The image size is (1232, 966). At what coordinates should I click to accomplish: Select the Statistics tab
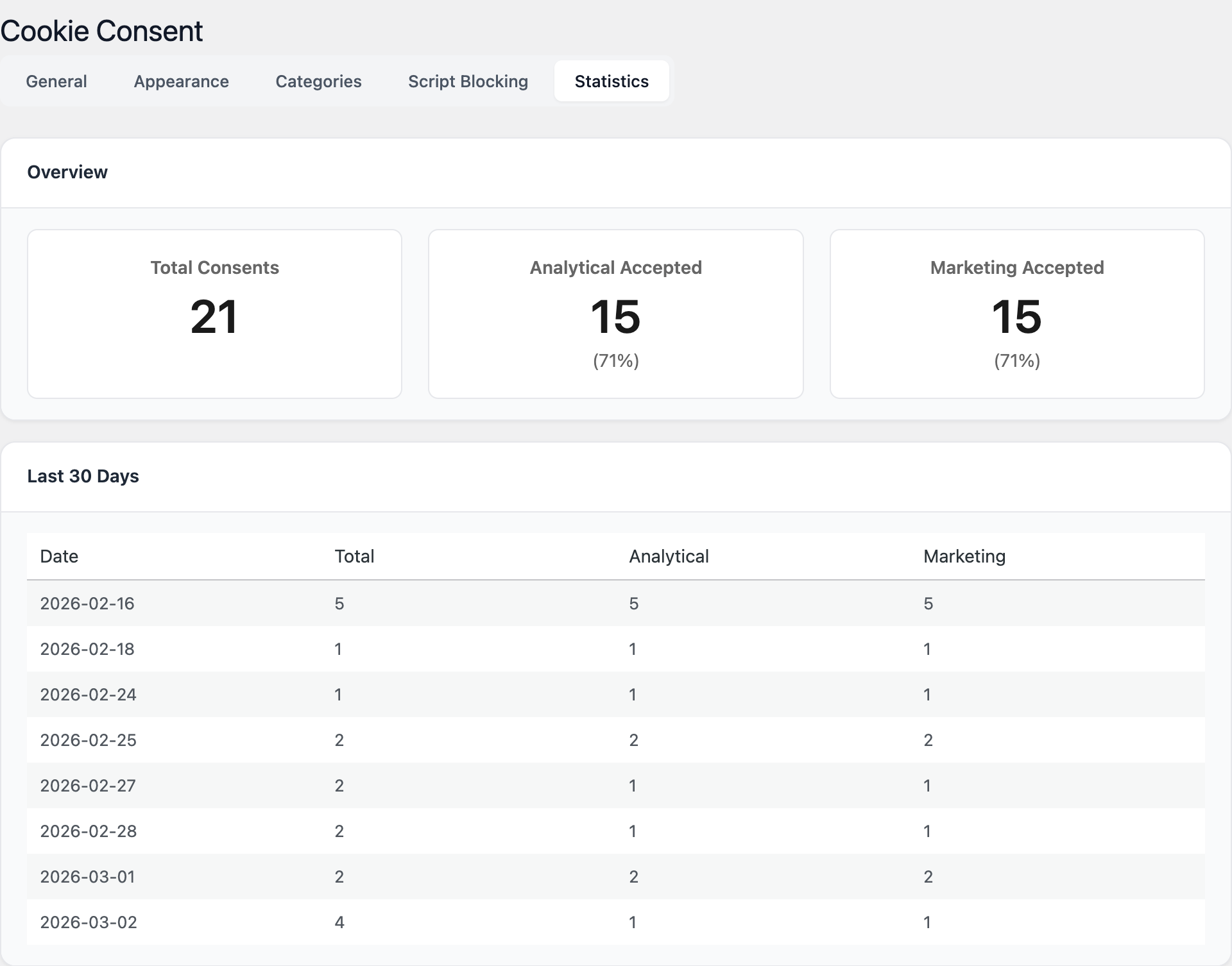pyautogui.click(x=611, y=81)
